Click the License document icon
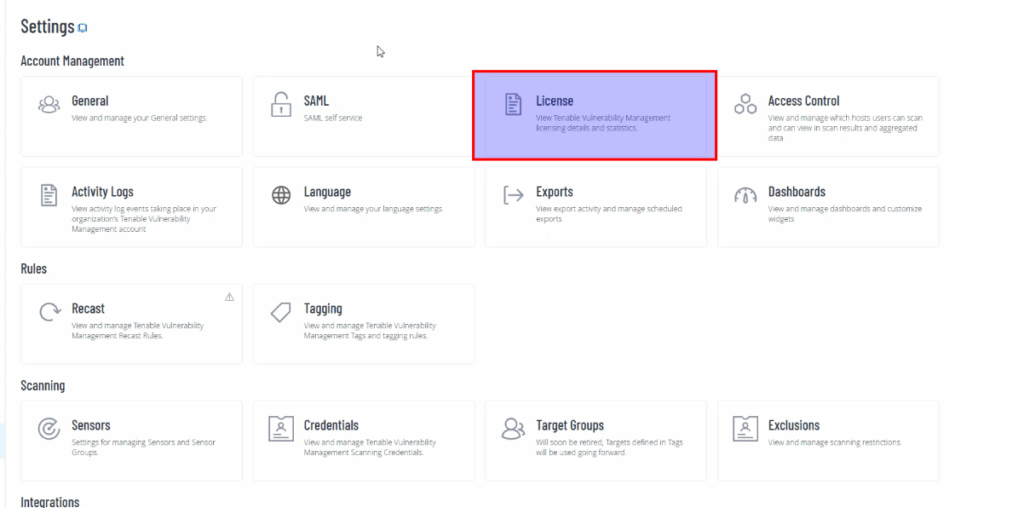This screenshot has width=1024, height=508. coord(513,104)
